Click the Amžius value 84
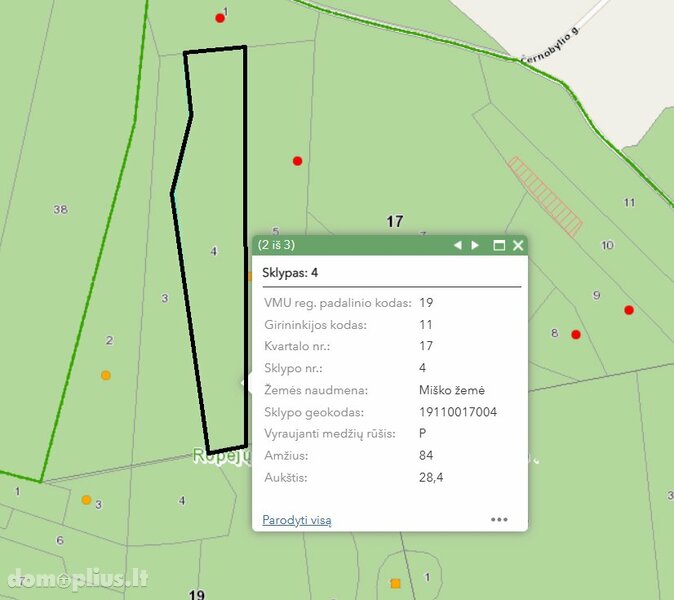 pyautogui.click(x=426, y=455)
